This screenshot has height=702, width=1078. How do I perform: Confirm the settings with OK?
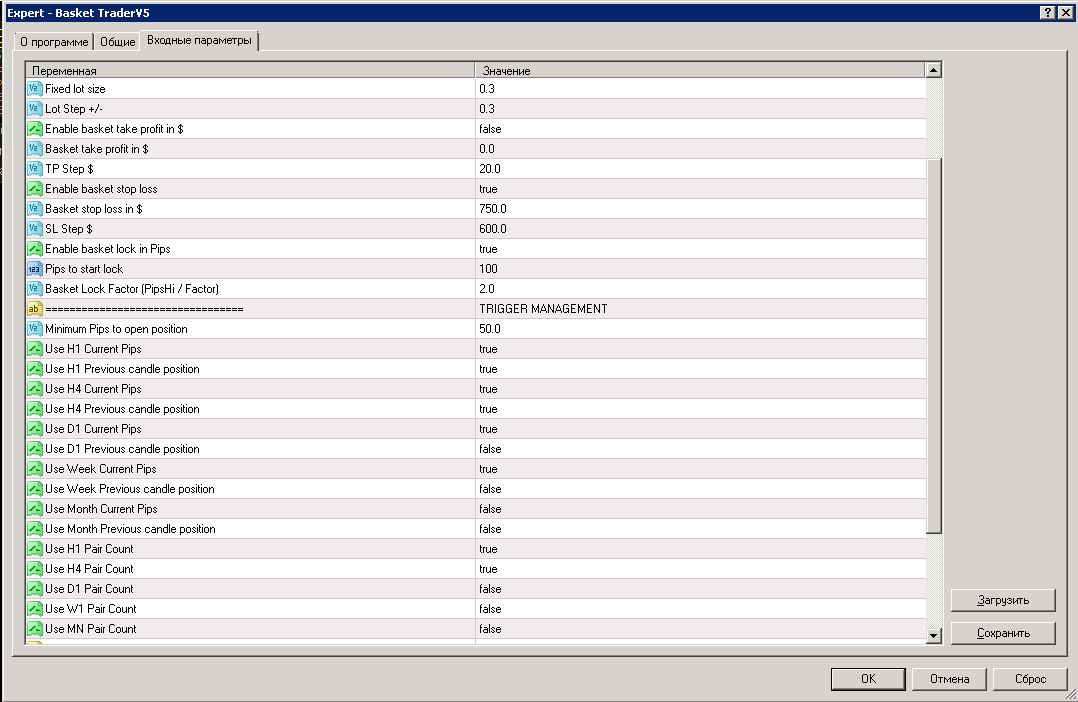[868, 679]
